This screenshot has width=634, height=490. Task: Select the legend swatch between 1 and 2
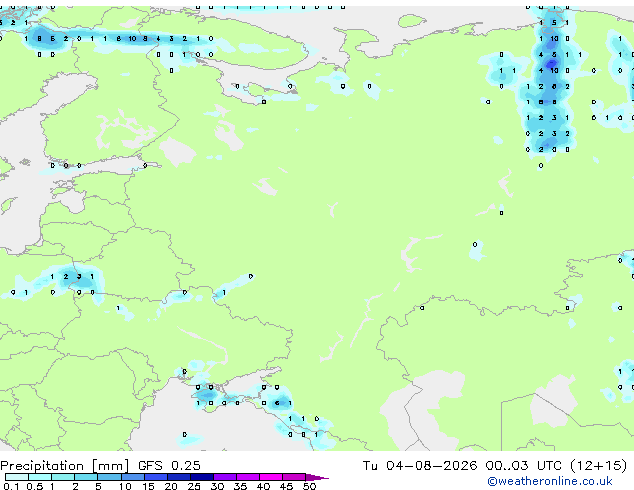pyautogui.click(x=63, y=477)
